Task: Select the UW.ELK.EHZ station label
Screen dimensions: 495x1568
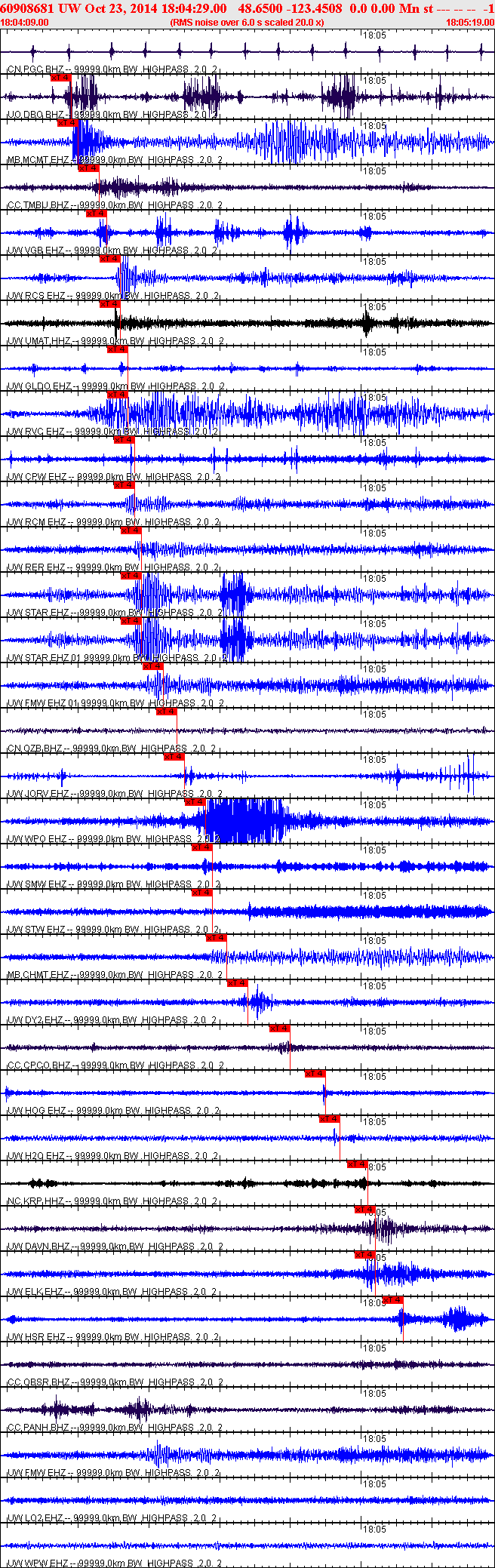Action: pos(35,1292)
